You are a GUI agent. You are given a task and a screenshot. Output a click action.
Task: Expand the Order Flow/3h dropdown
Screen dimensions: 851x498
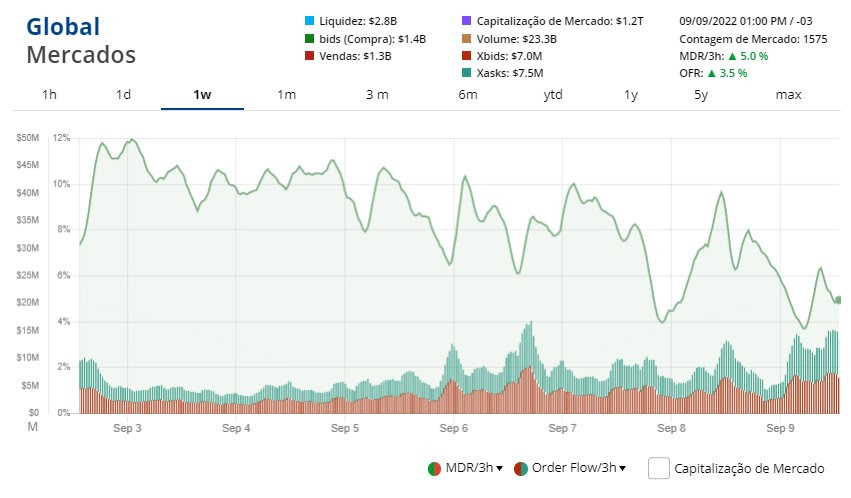coord(625,469)
